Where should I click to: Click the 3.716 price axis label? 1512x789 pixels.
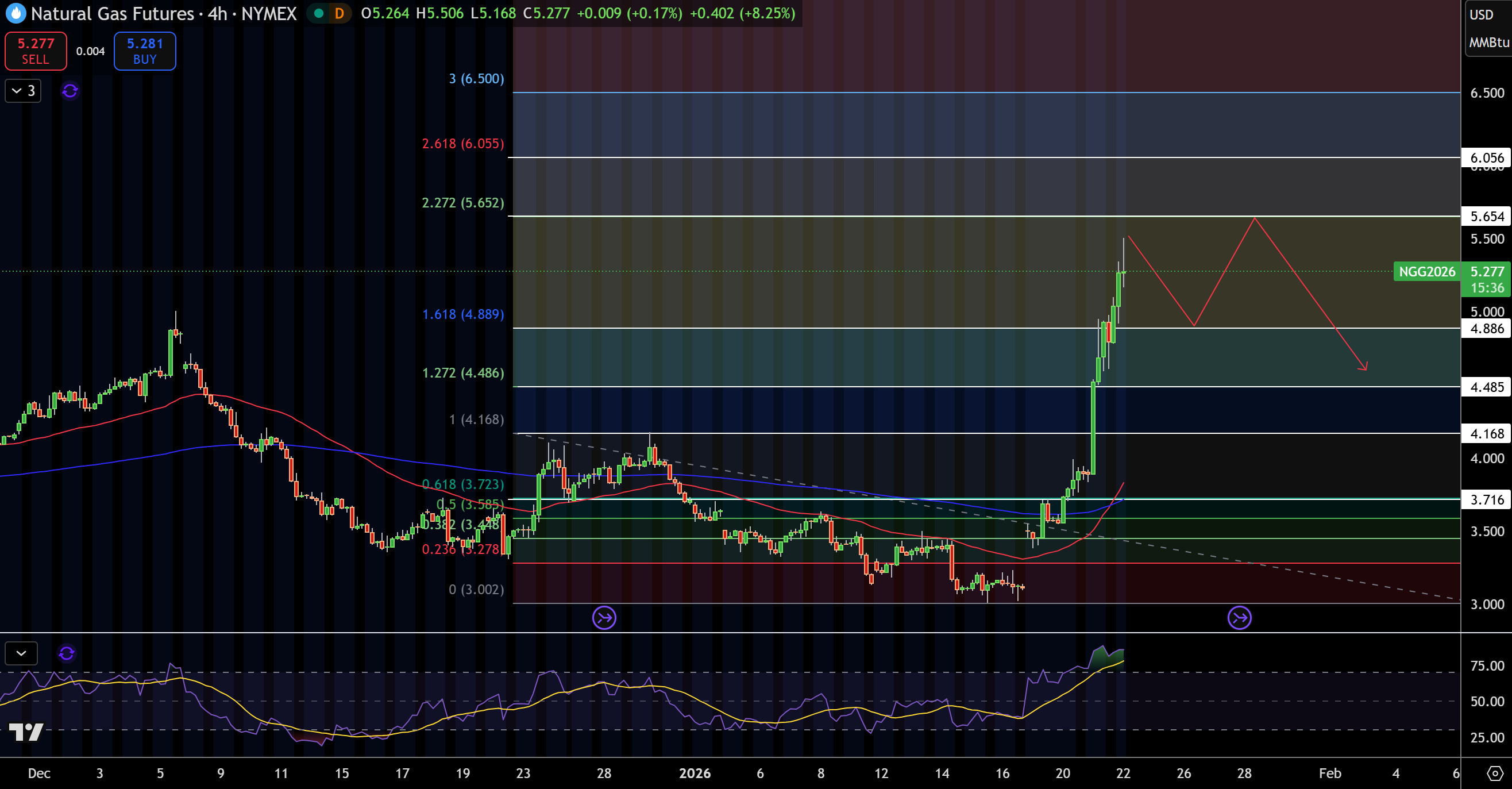click(x=1487, y=499)
